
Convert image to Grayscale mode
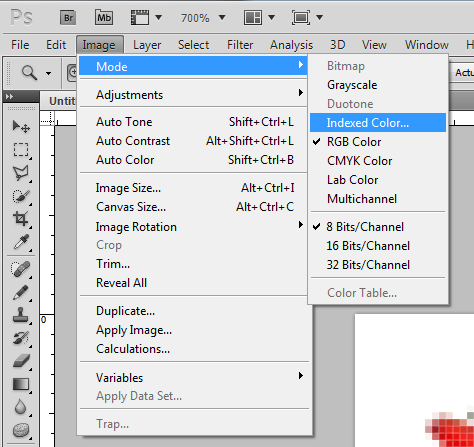(x=378, y=85)
